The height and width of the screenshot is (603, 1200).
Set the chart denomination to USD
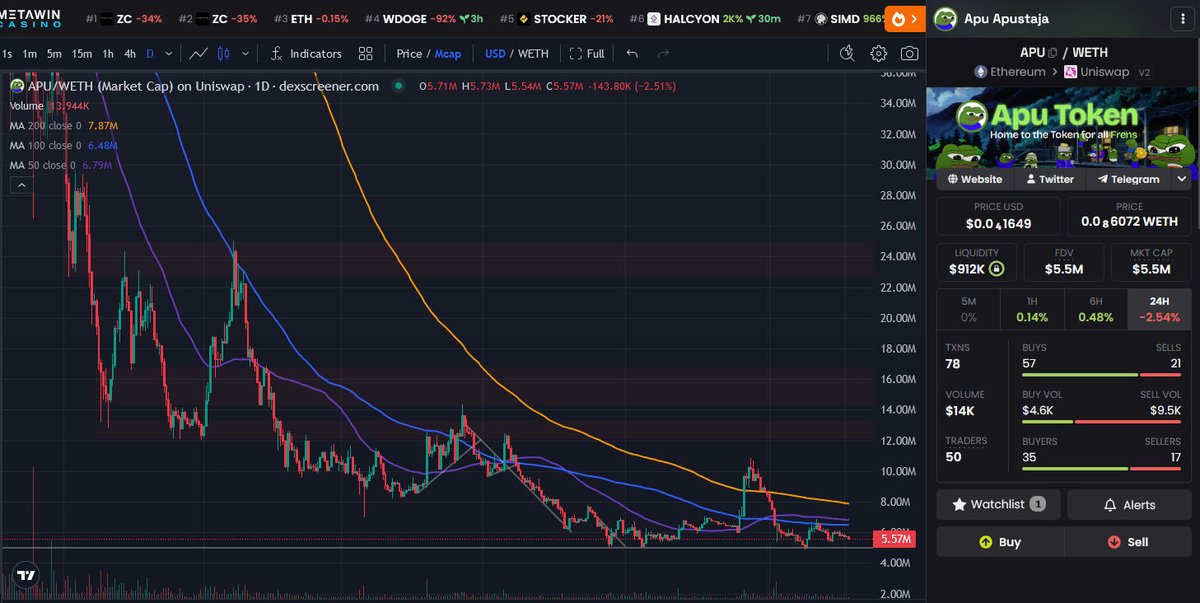[495, 53]
